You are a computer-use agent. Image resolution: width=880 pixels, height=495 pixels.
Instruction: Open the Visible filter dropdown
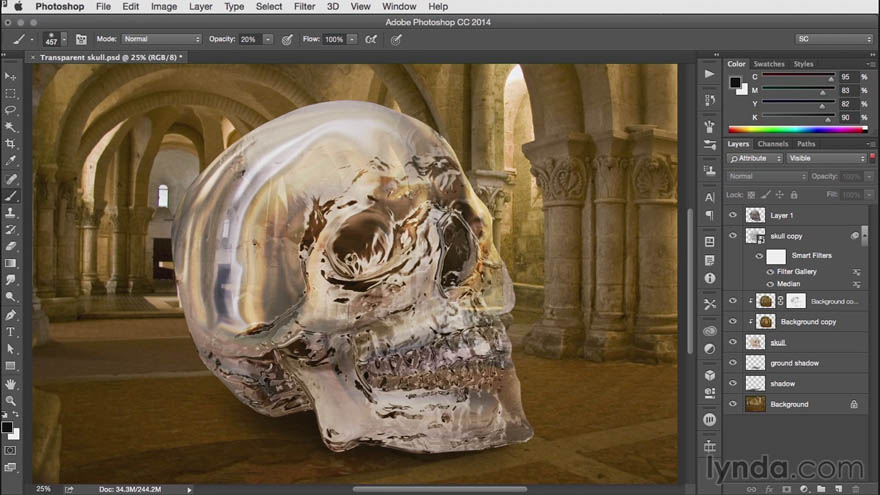(827, 159)
